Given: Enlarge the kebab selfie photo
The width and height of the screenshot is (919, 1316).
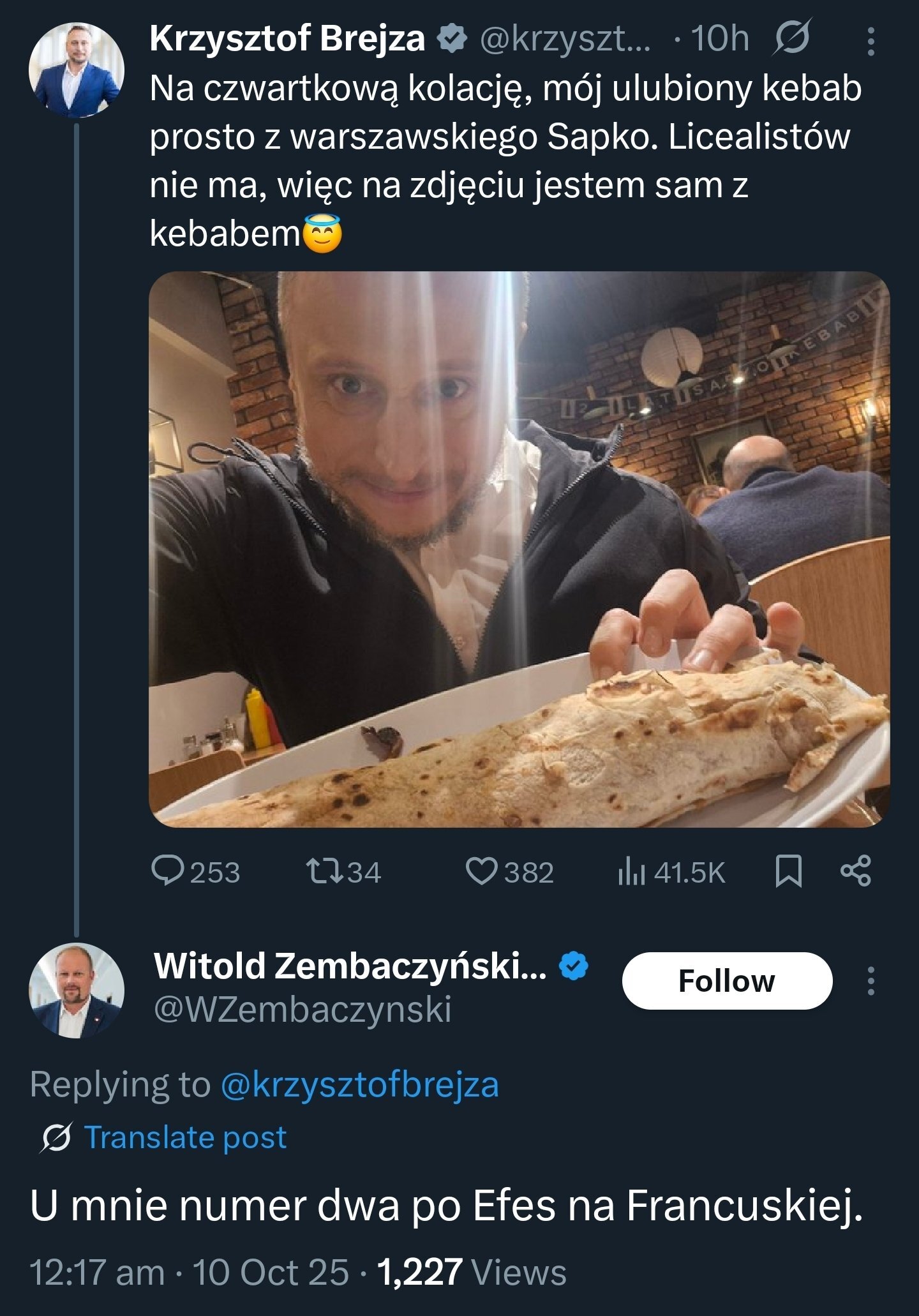Looking at the screenshot, I should pos(519,549).
